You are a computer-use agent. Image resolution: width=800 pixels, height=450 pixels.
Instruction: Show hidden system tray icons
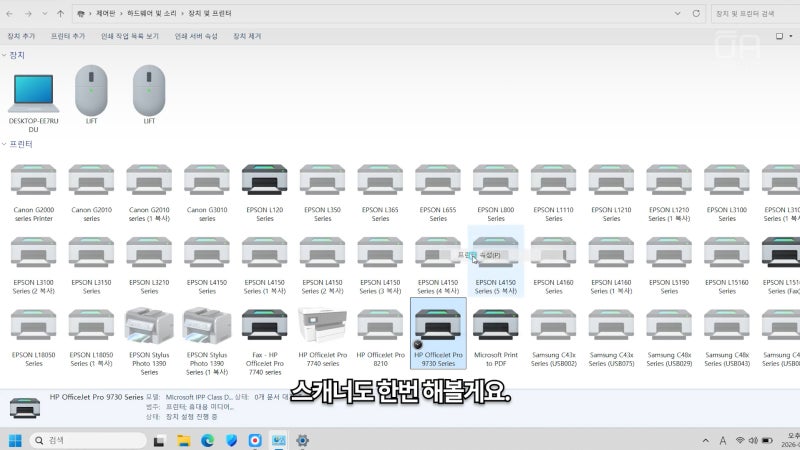pyautogui.click(x=706, y=440)
